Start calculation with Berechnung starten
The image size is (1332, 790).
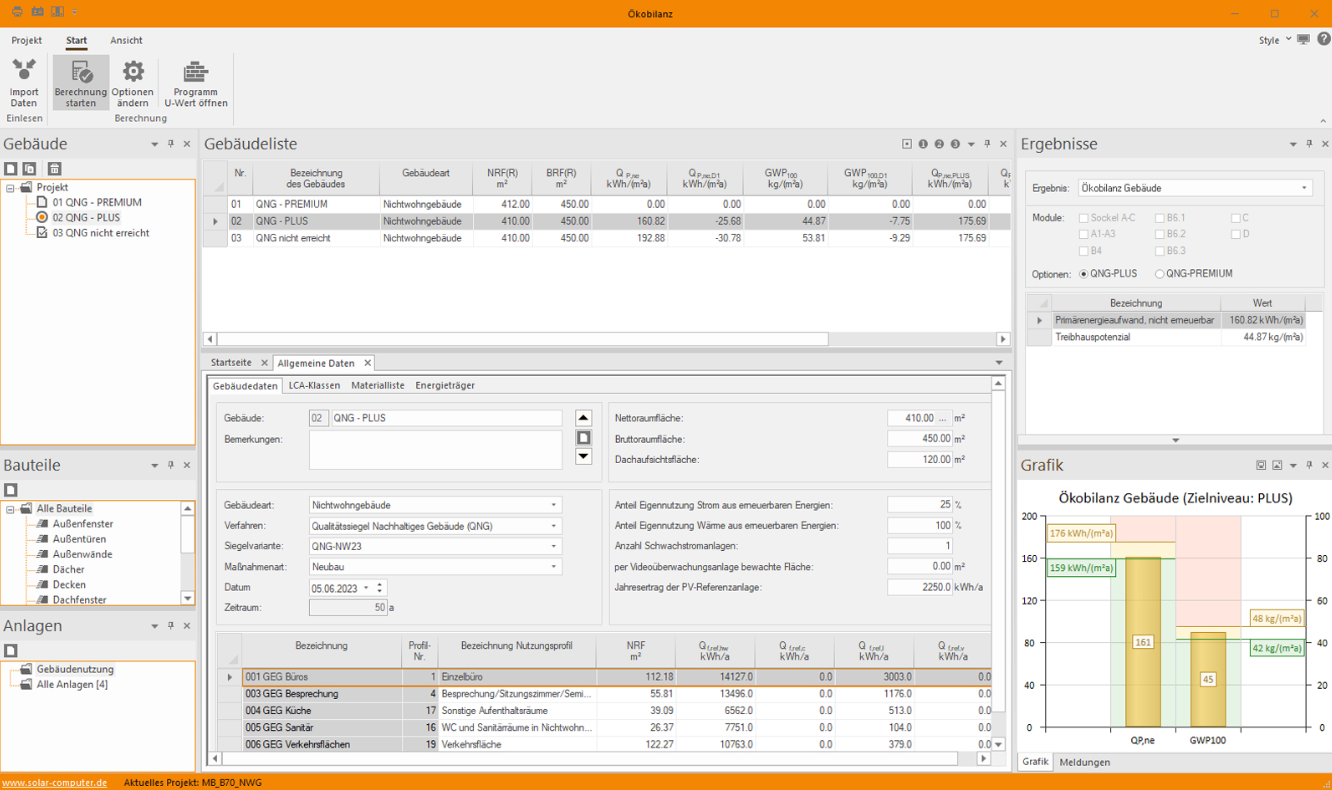[x=81, y=82]
